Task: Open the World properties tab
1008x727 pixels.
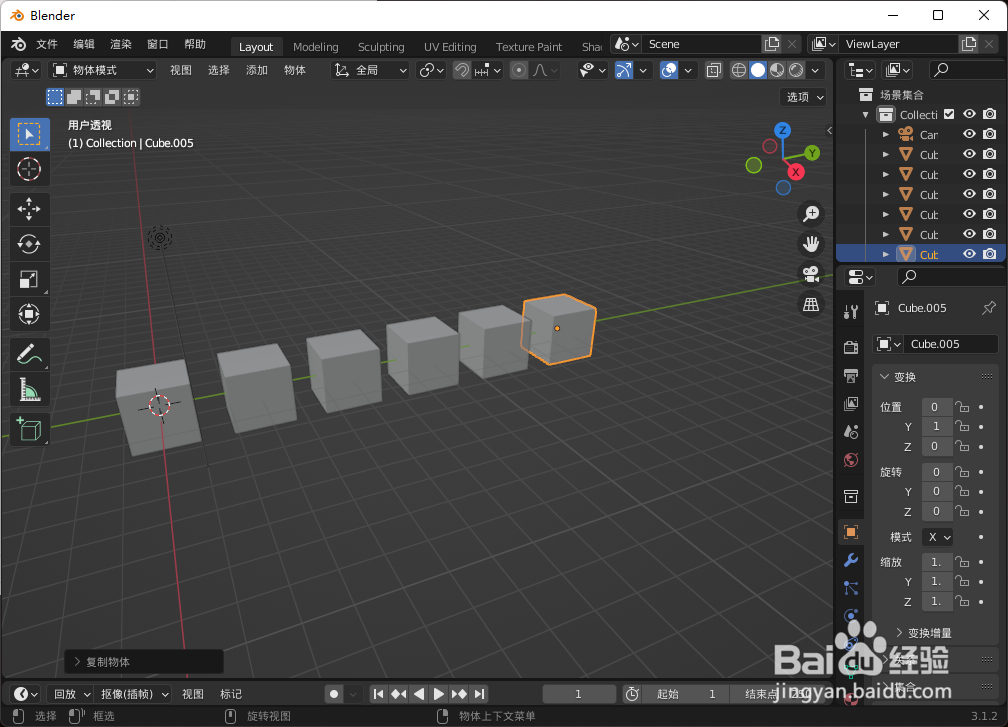Action: [x=851, y=460]
